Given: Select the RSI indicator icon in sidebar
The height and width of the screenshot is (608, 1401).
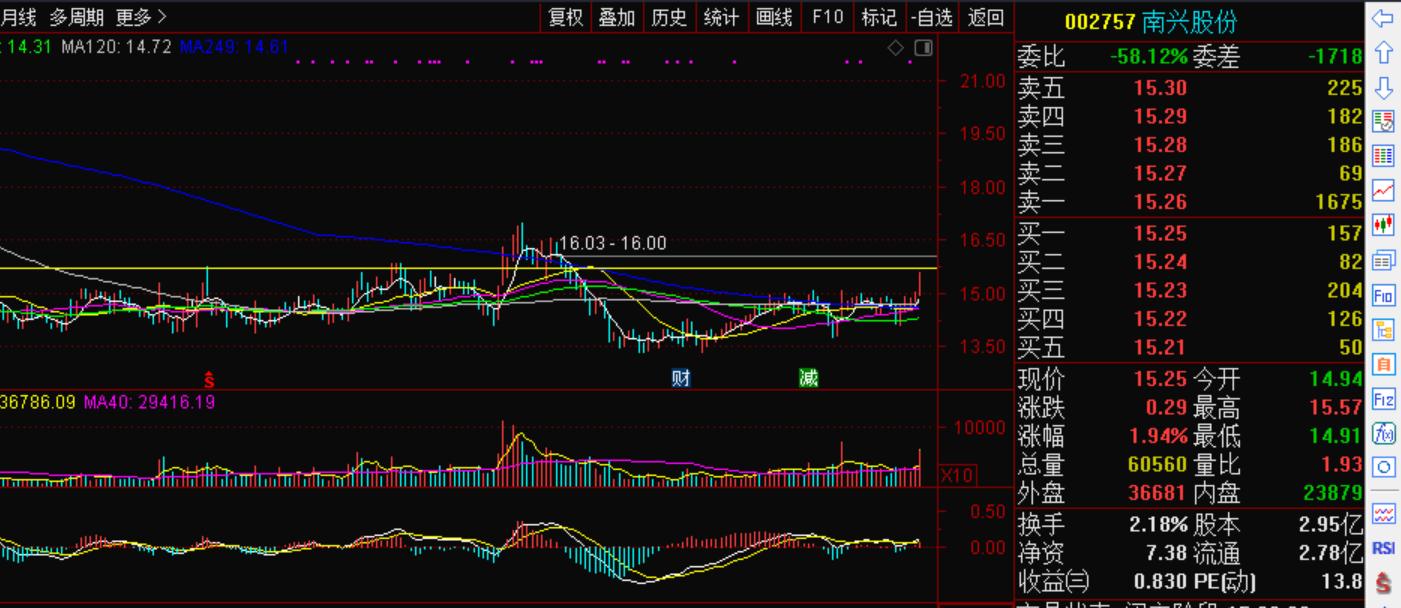Looking at the screenshot, I should (x=1384, y=548).
